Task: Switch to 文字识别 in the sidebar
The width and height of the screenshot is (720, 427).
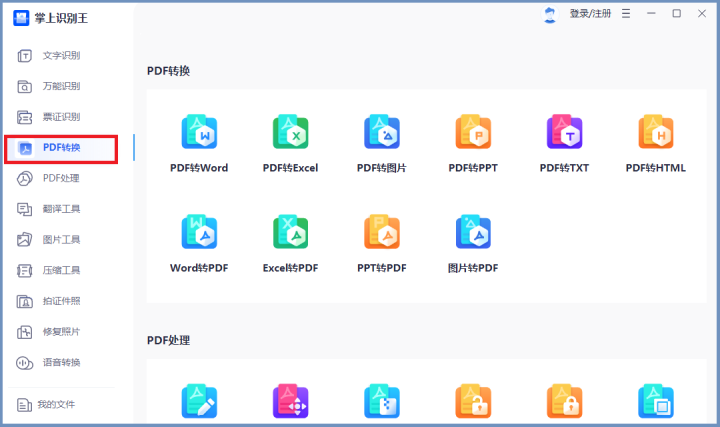Action: (61, 56)
